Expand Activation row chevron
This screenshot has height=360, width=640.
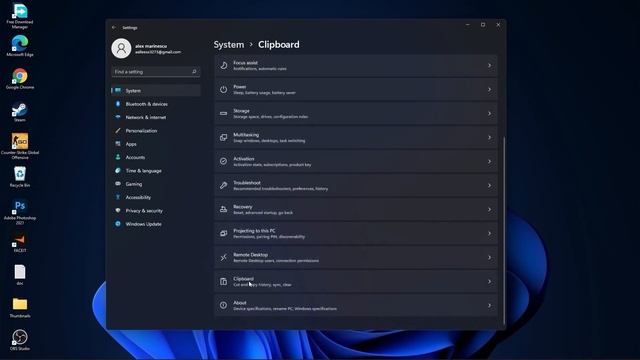489,161
